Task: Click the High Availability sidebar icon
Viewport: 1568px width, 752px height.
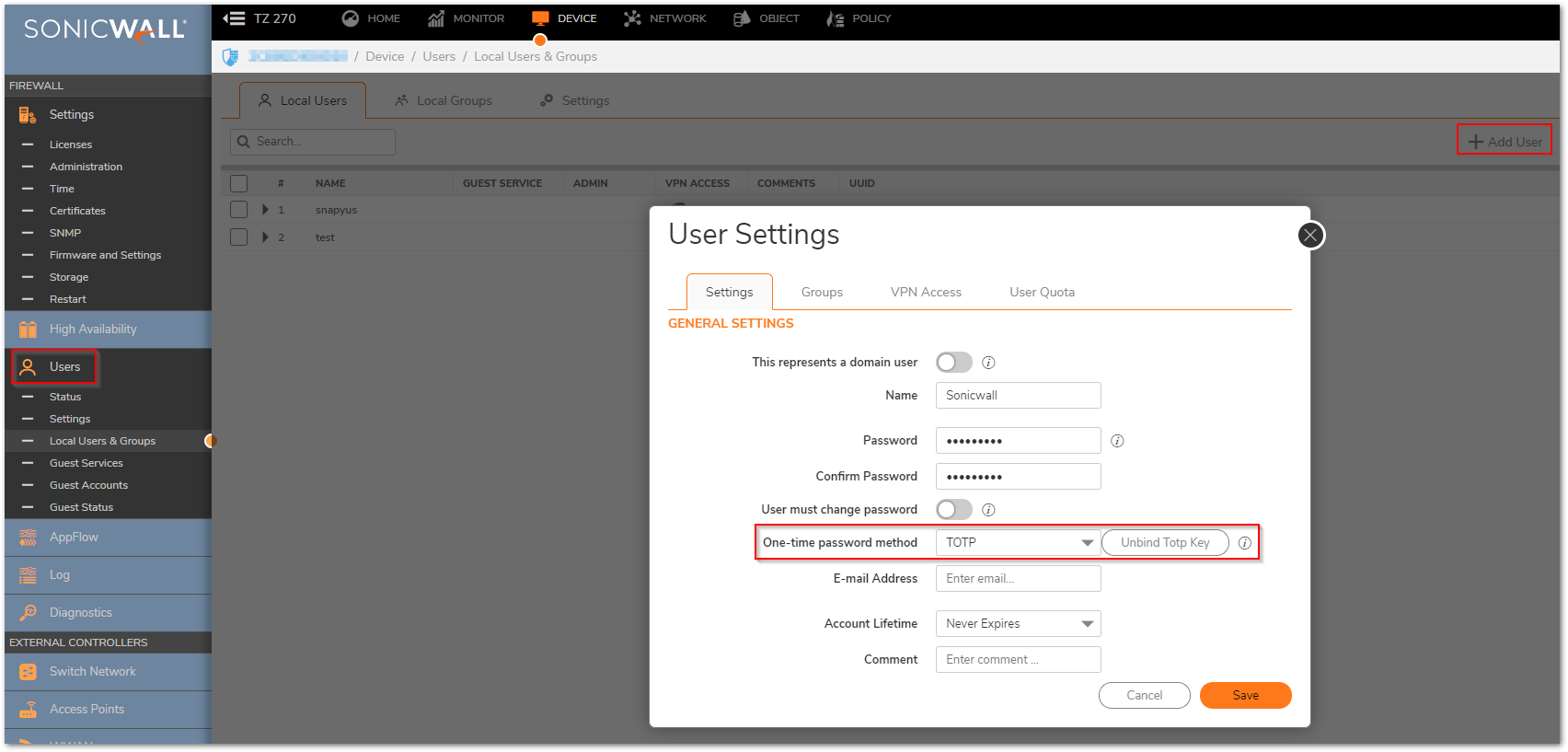Action: coord(28,329)
